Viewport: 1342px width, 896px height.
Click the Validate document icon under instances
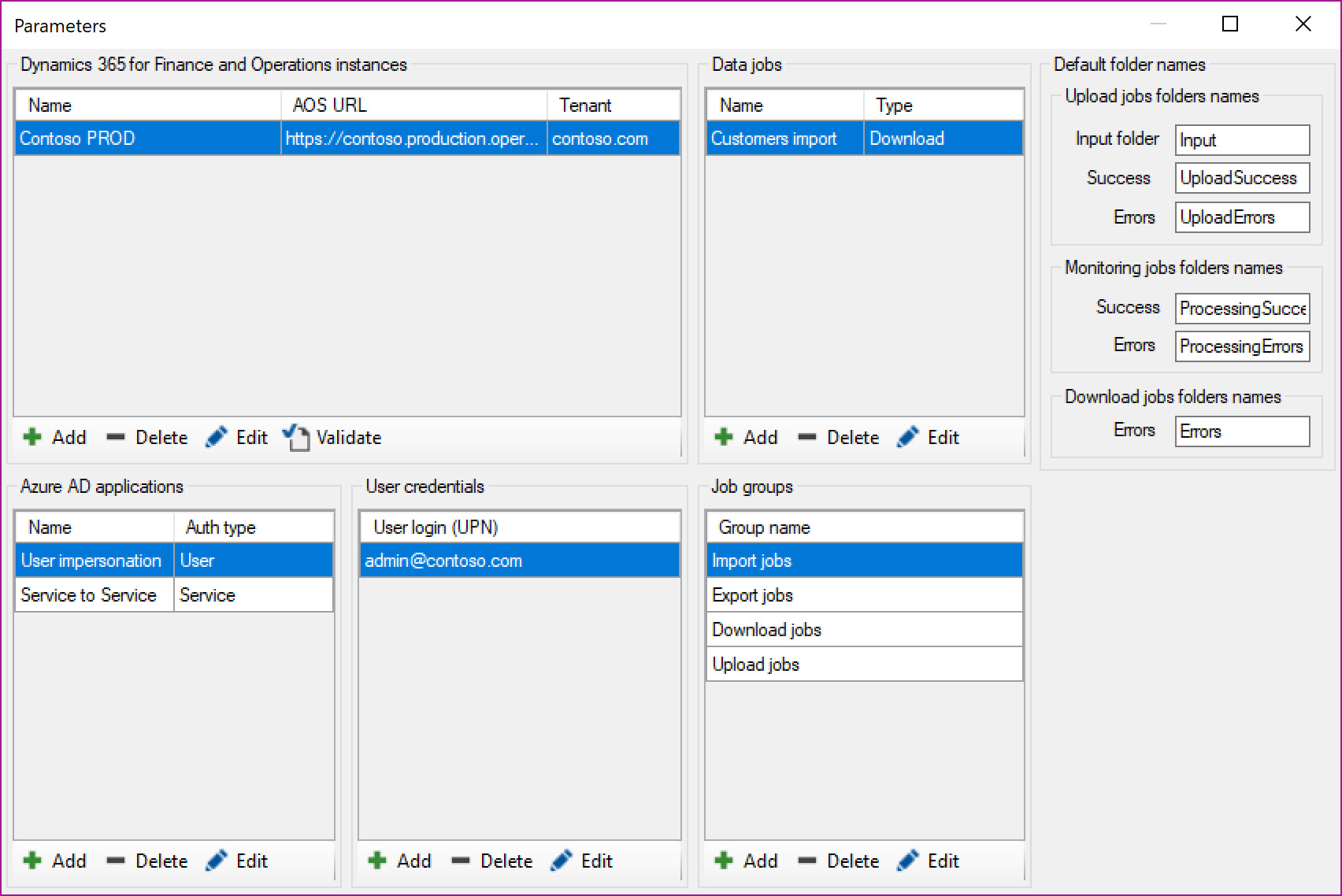coord(296,437)
